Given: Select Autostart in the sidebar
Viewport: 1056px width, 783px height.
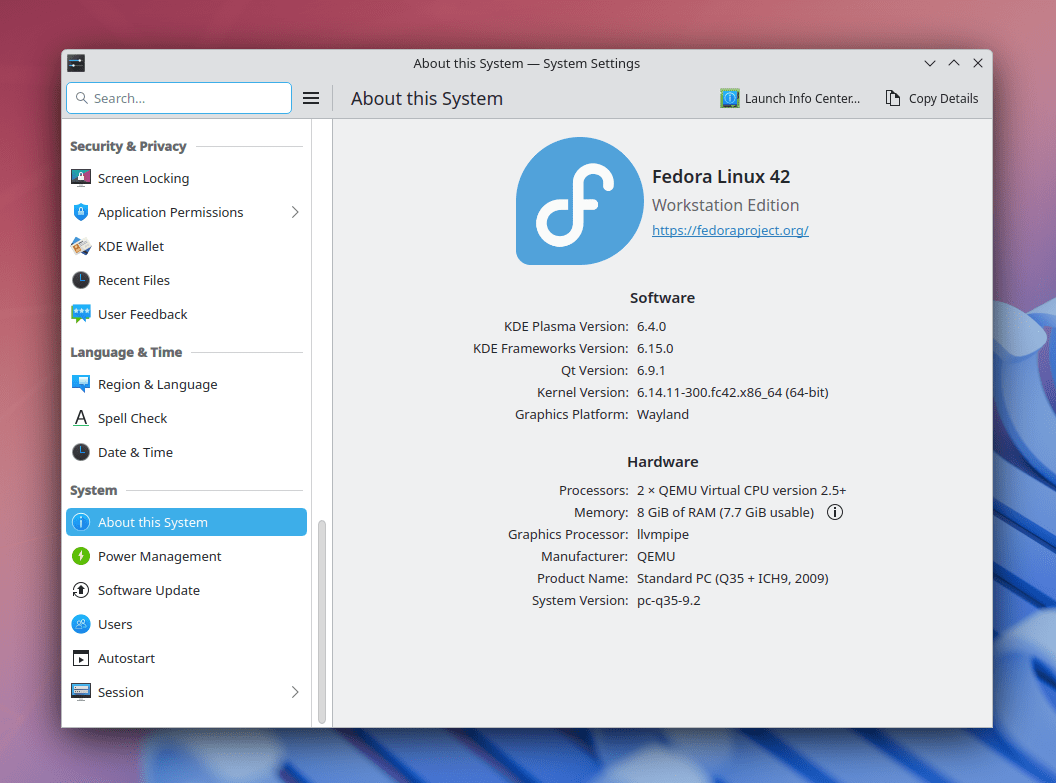Looking at the screenshot, I should [187, 658].
